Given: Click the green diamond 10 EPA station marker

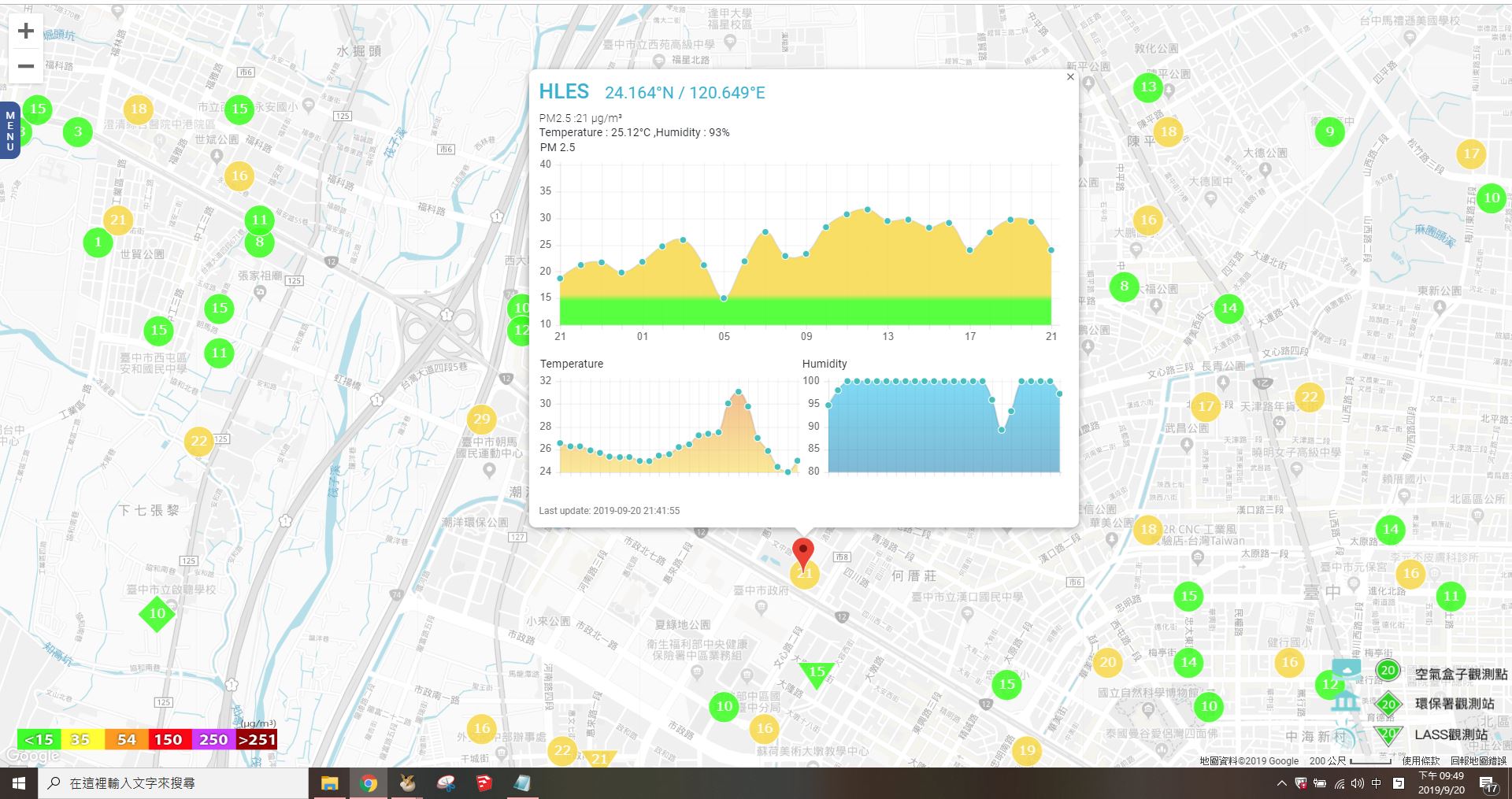Looking at the screenshot, I should [x=157, y=613].
